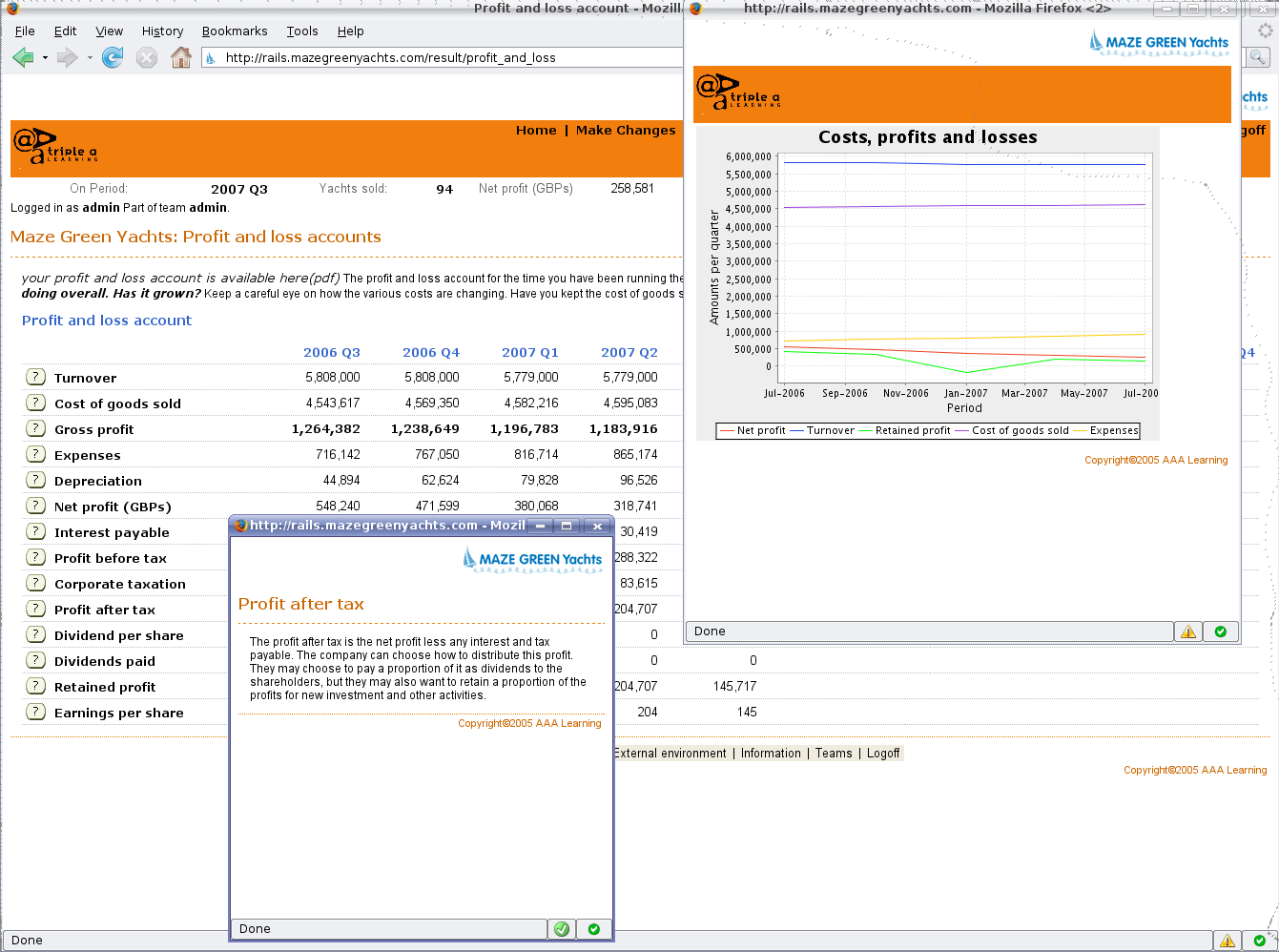Expand the back history dropdown arrow
This screenshot has width=1279, height=952.
click(x=45, y=58)
